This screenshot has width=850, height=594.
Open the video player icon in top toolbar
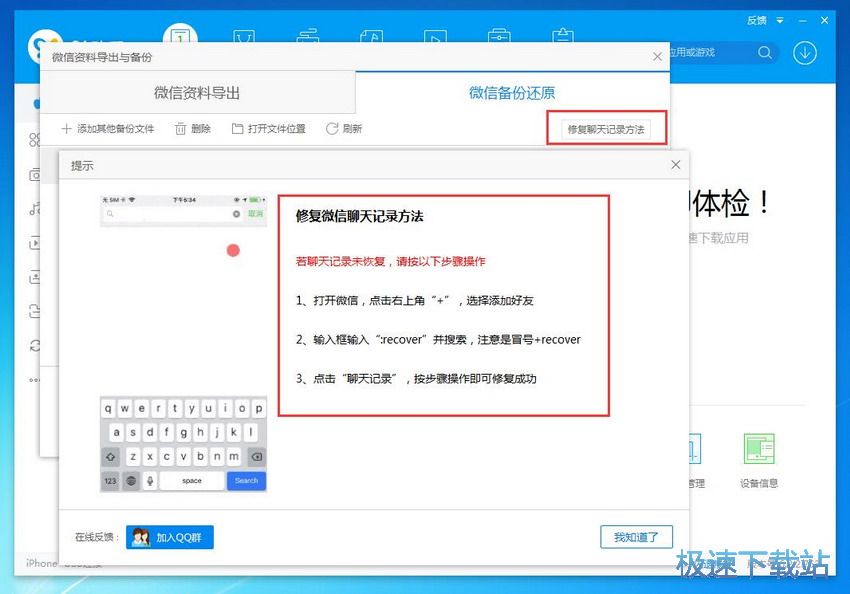click(x=435, y=37)
